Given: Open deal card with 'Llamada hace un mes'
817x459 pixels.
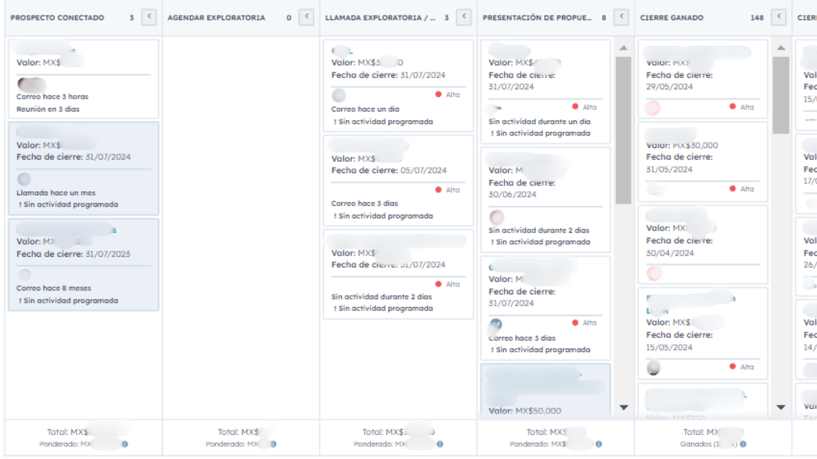Looking at the screenshot, I should tap(83, 168).
